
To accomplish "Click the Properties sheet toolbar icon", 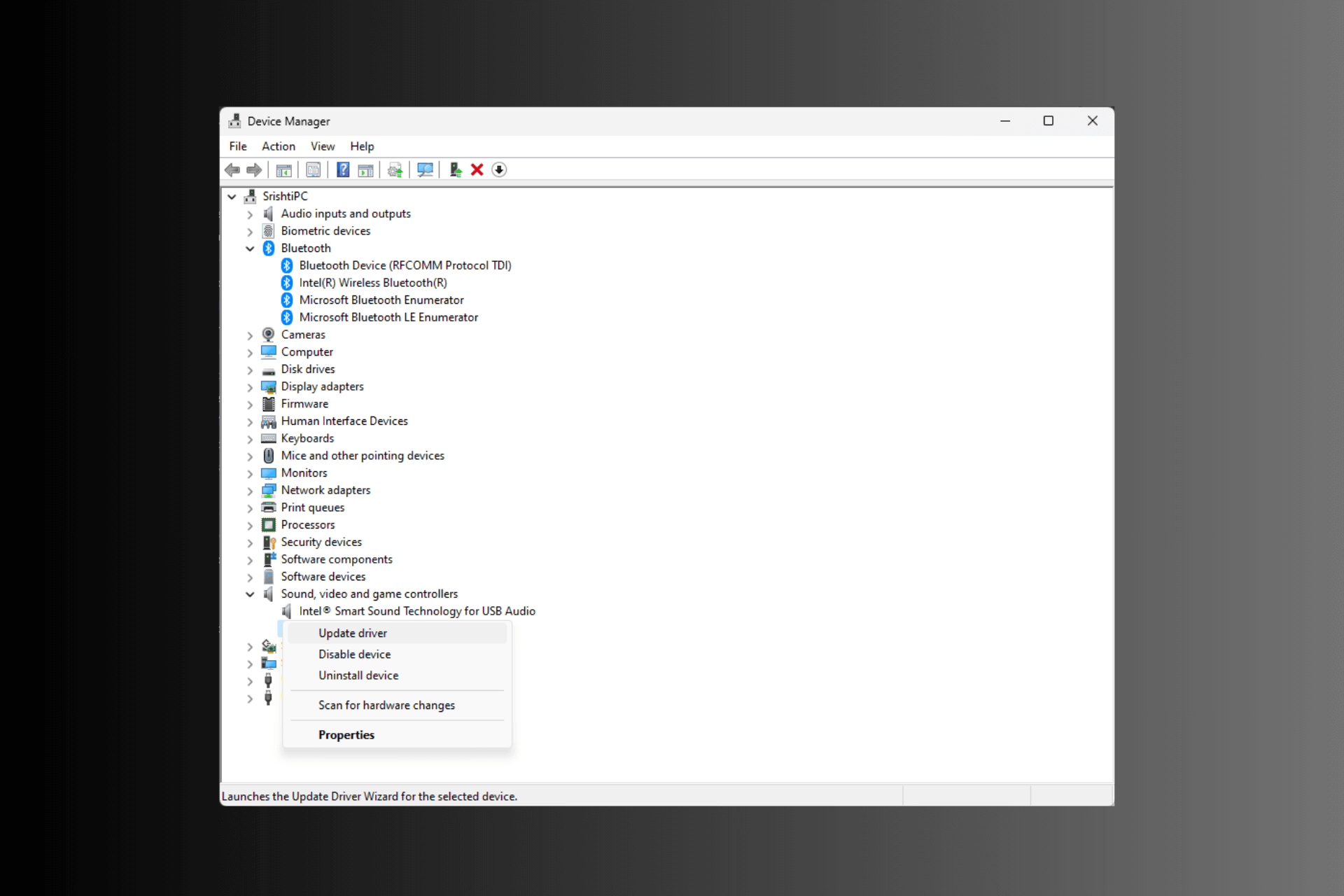I will pyautogui.click(x=313, y=170).
